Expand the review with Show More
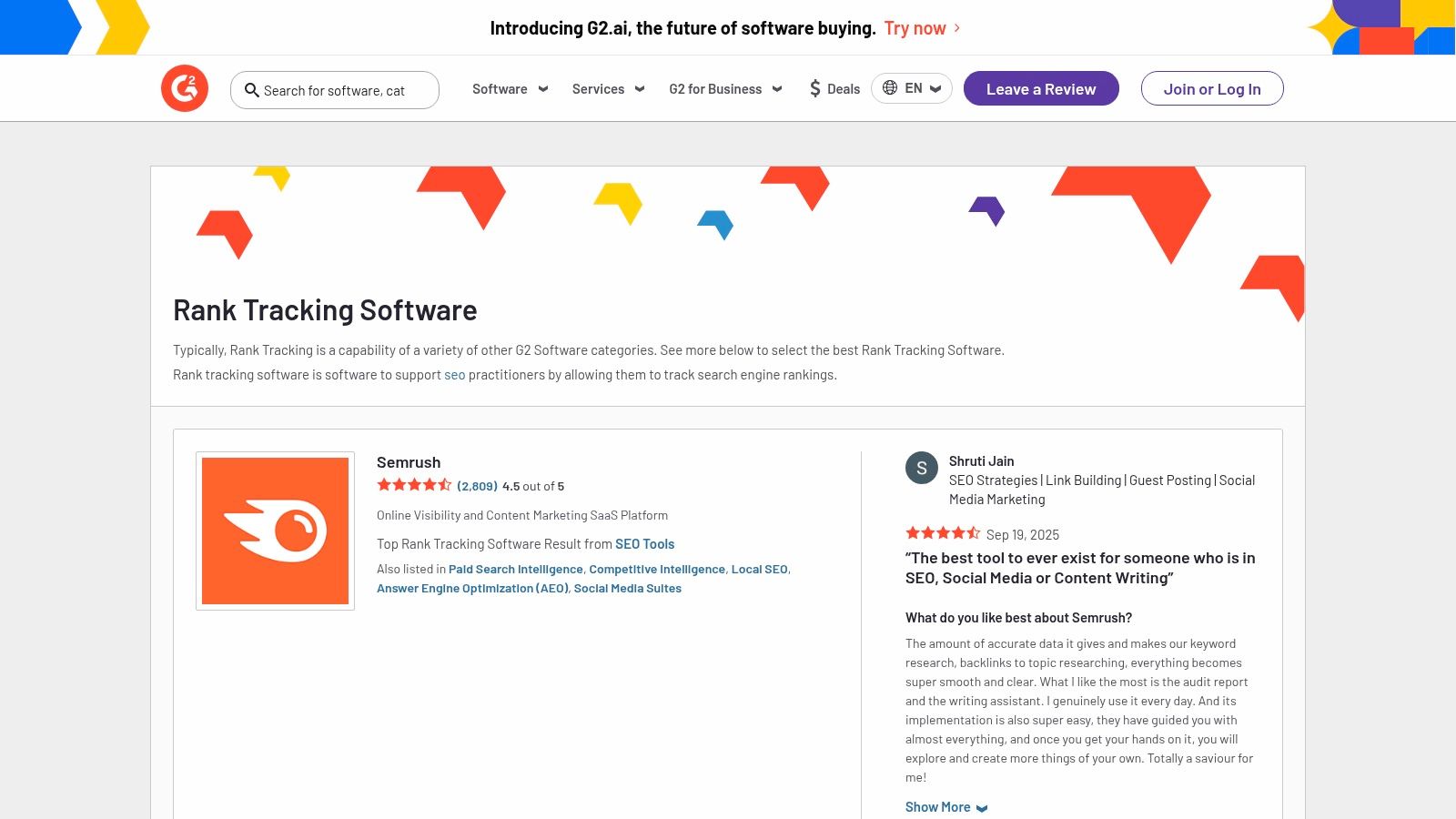1456x819 pixels. click(946, 807)
